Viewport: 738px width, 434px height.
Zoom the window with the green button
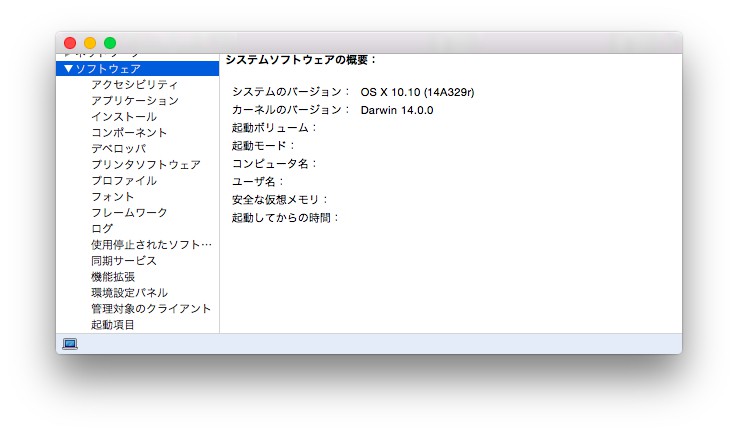coord(110,43)
